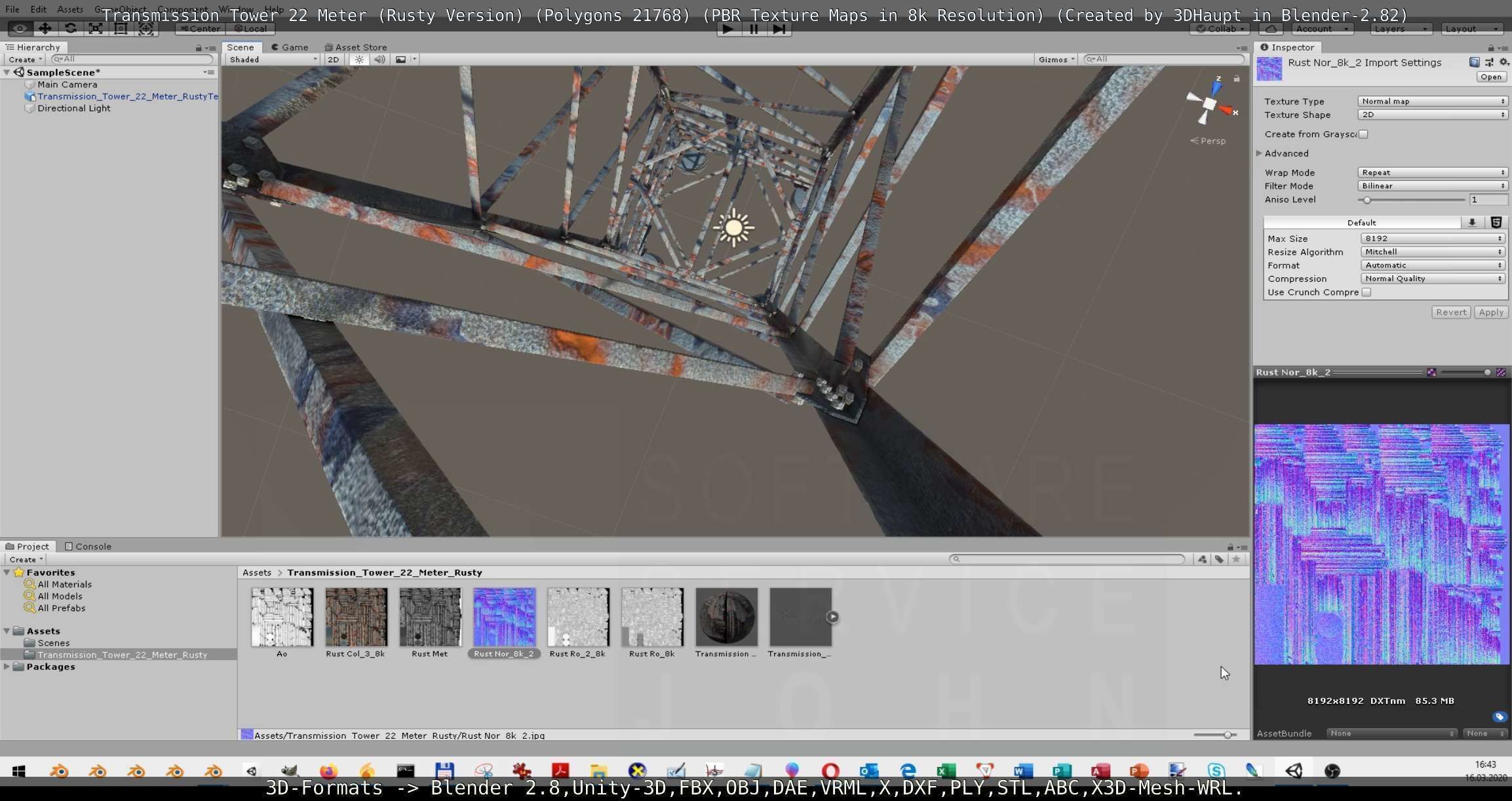Open the Edit menu
Image resolution: width=1512 pixels, height=801 pixels.
(x=38, y=9)
